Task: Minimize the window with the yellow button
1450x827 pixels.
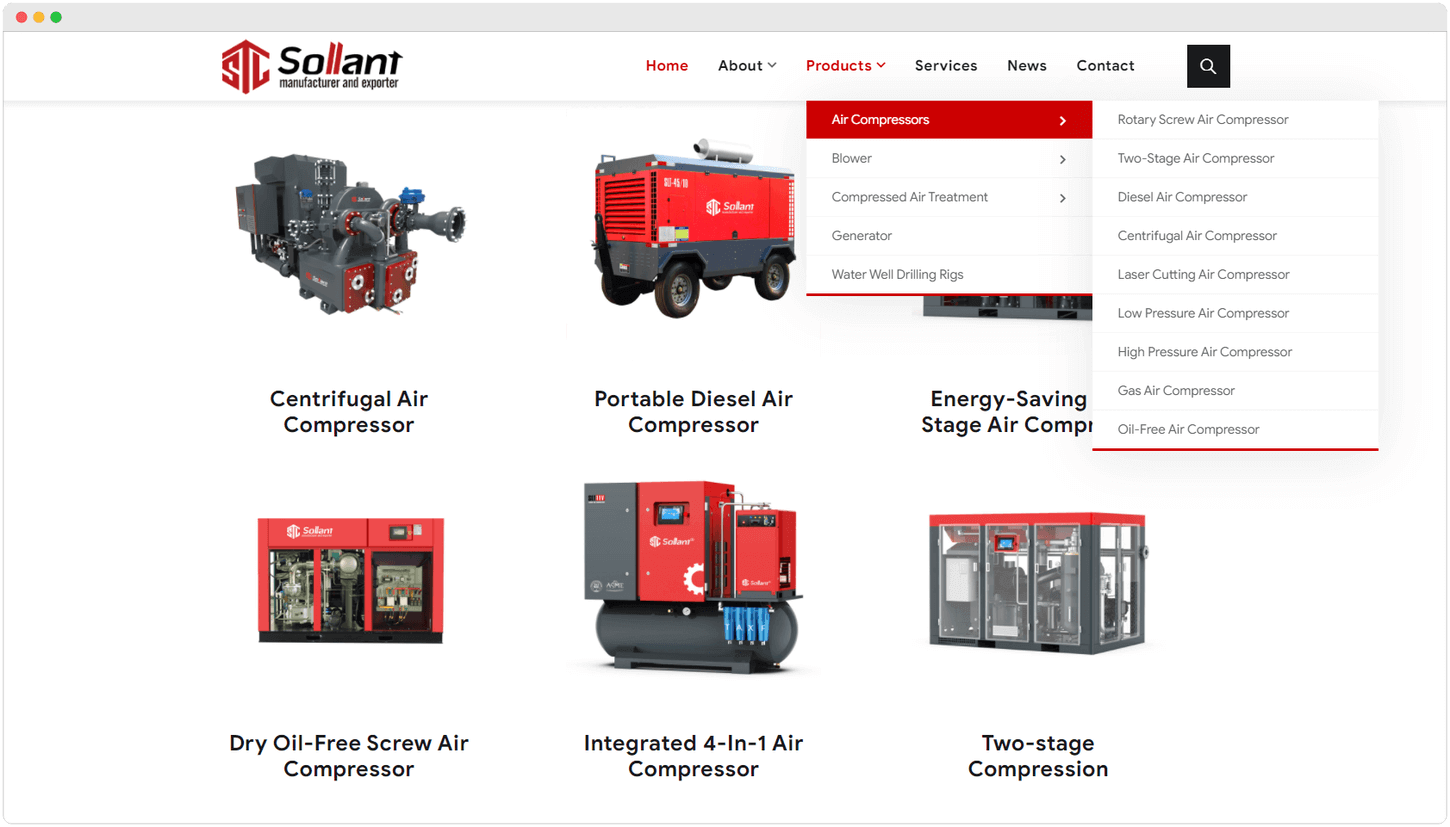Action: pyautogui.click(x=39, y=17)
